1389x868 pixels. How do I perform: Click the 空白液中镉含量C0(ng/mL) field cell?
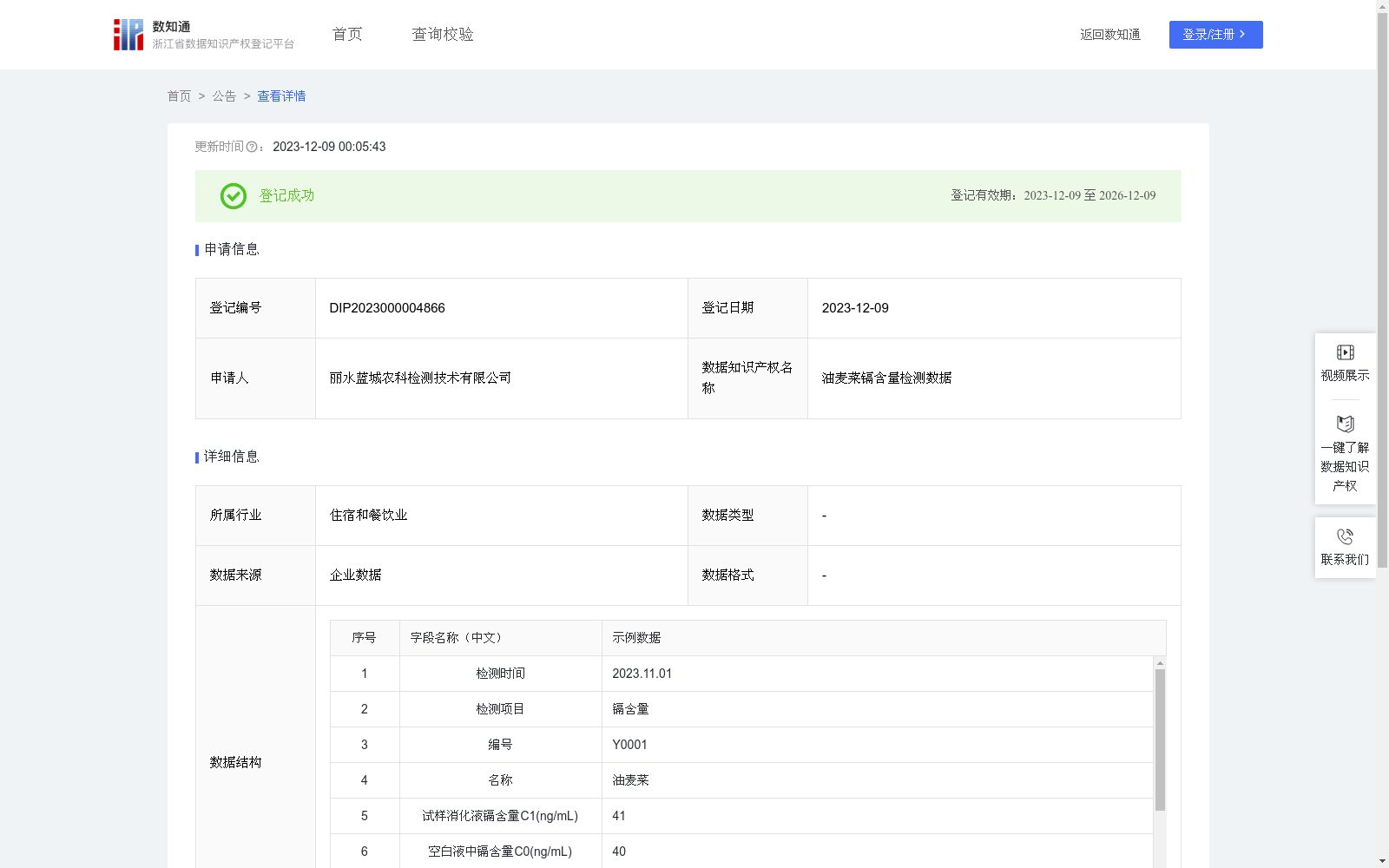501,852
